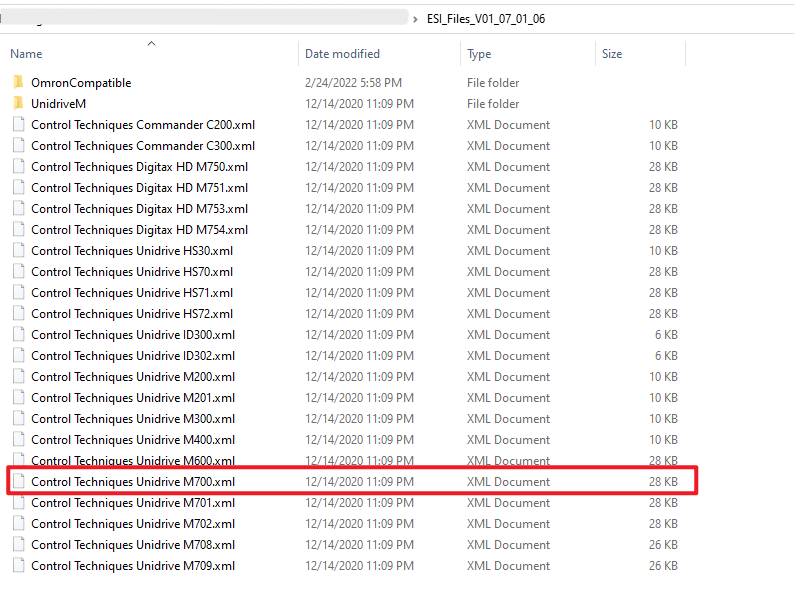Select Control Techniques Unidrive HS71.xml
Viewport: 794px width, 589px height.
click(132, 293)
